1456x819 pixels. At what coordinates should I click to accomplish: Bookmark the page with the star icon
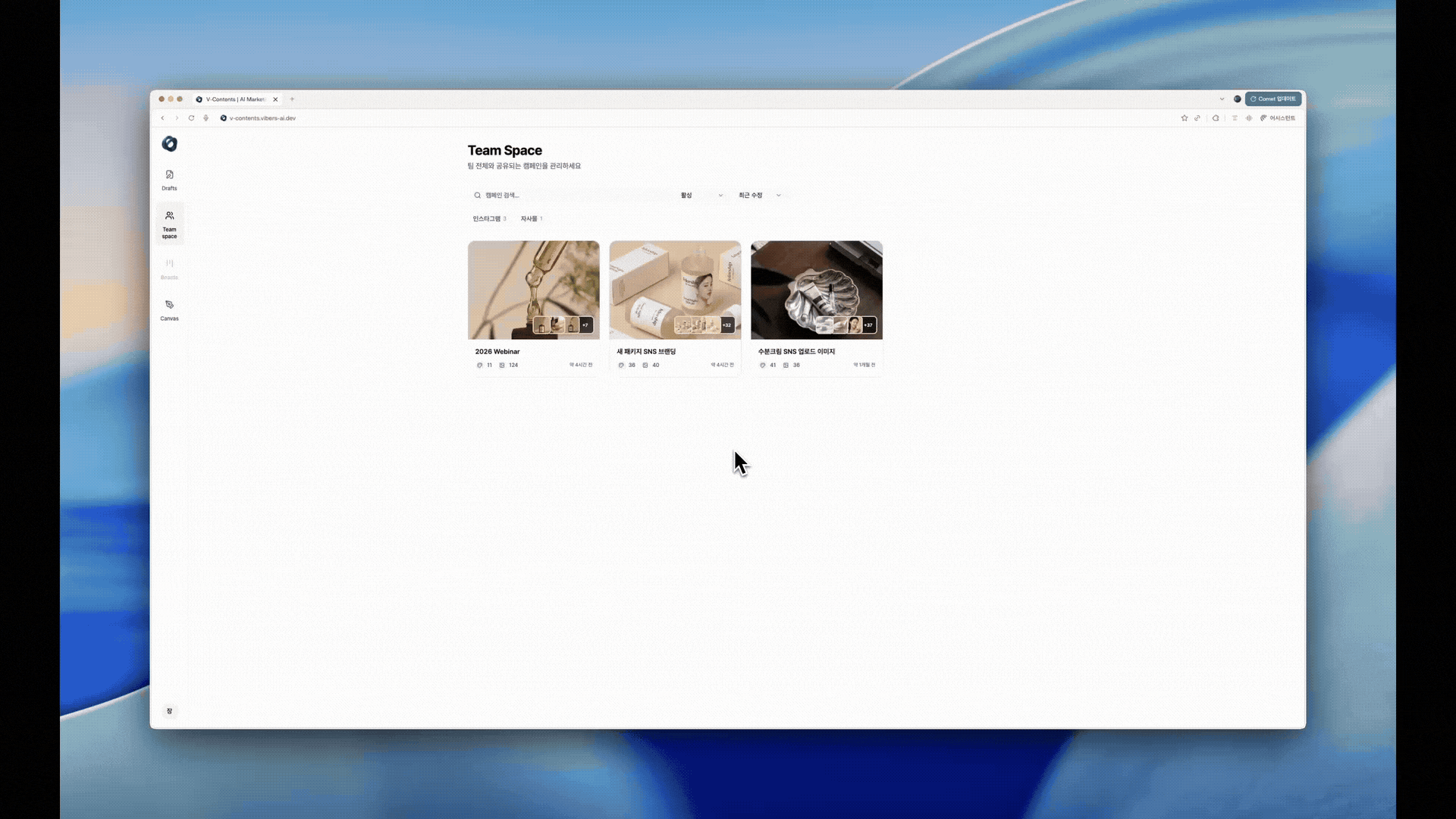[1184, 118]
